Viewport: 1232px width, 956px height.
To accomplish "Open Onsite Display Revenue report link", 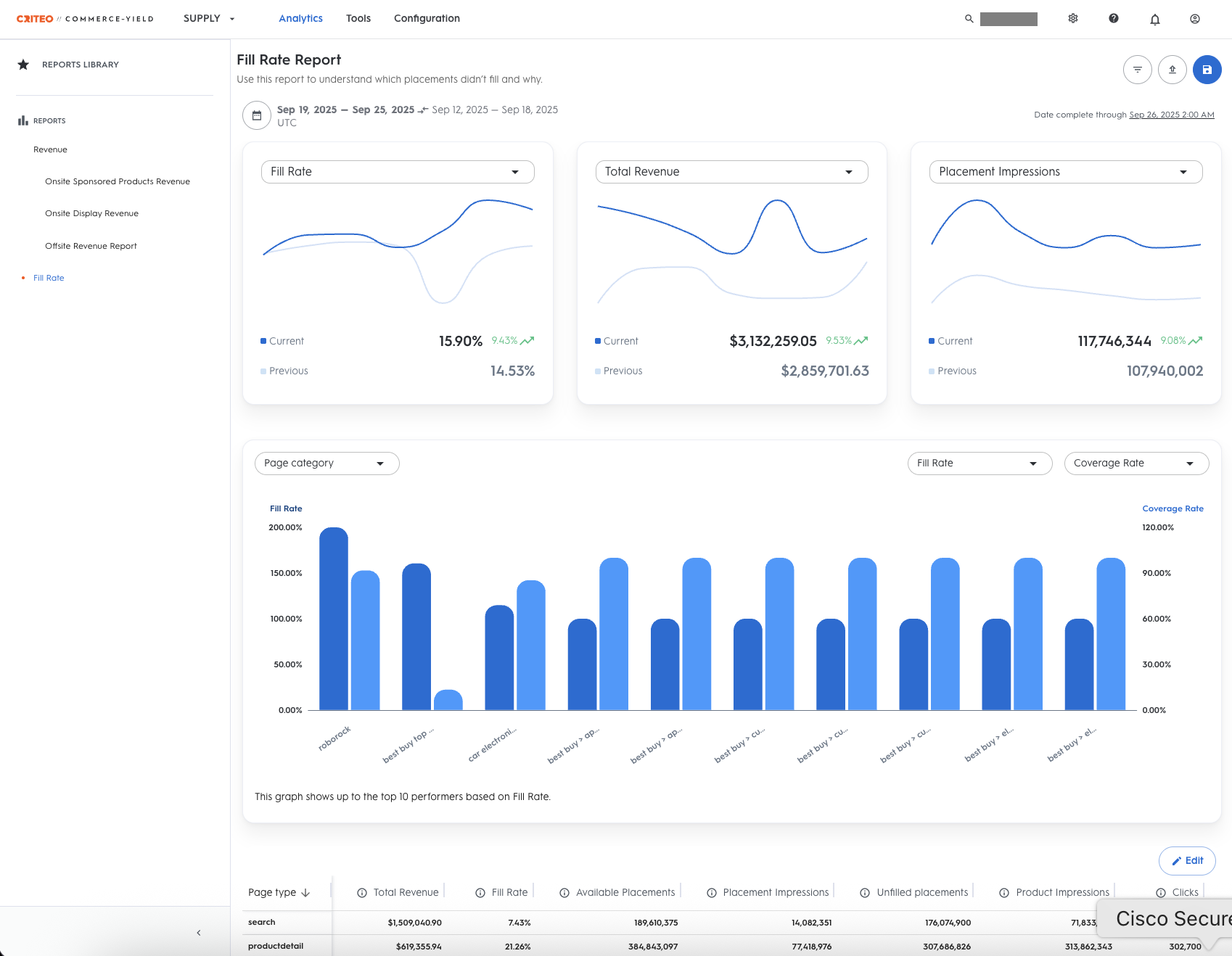I will pos(91,213).
